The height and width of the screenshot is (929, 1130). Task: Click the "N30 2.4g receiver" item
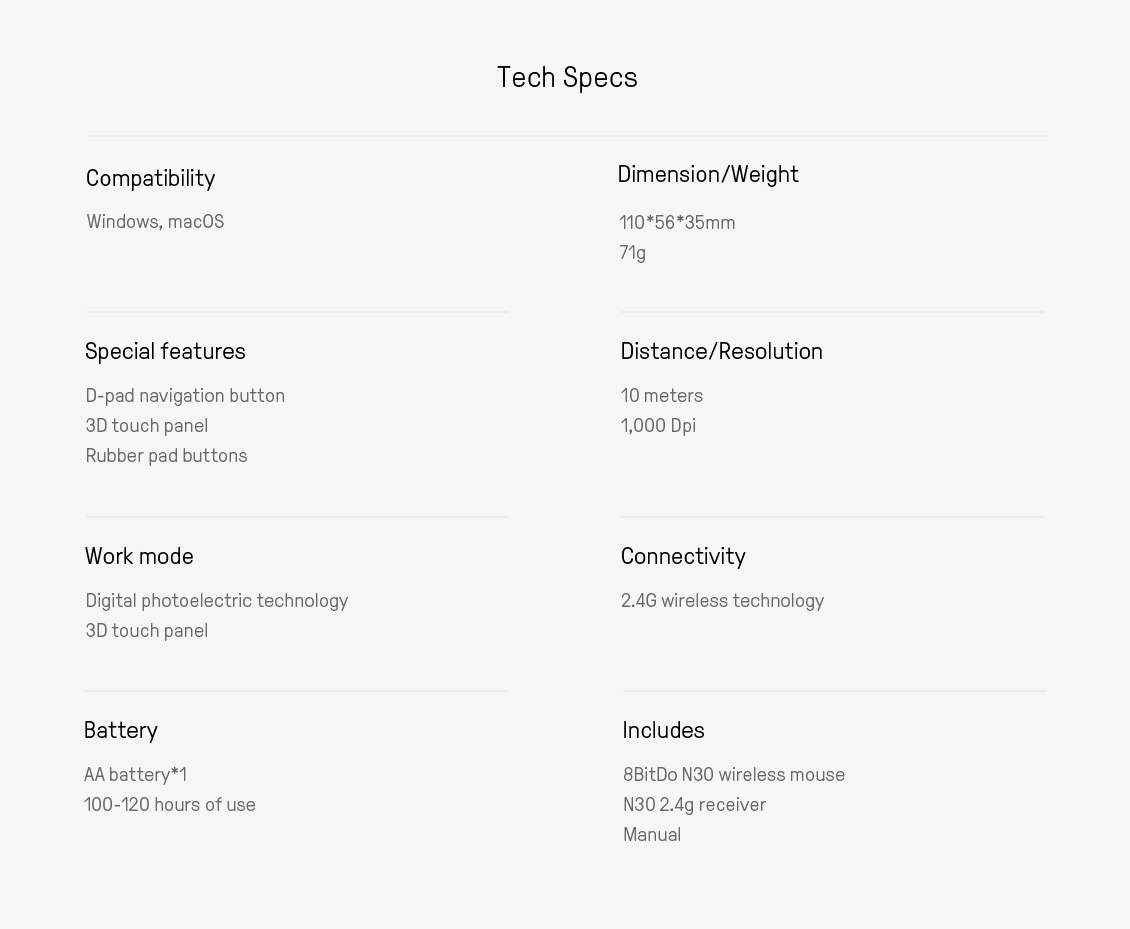tap(694, 805)
